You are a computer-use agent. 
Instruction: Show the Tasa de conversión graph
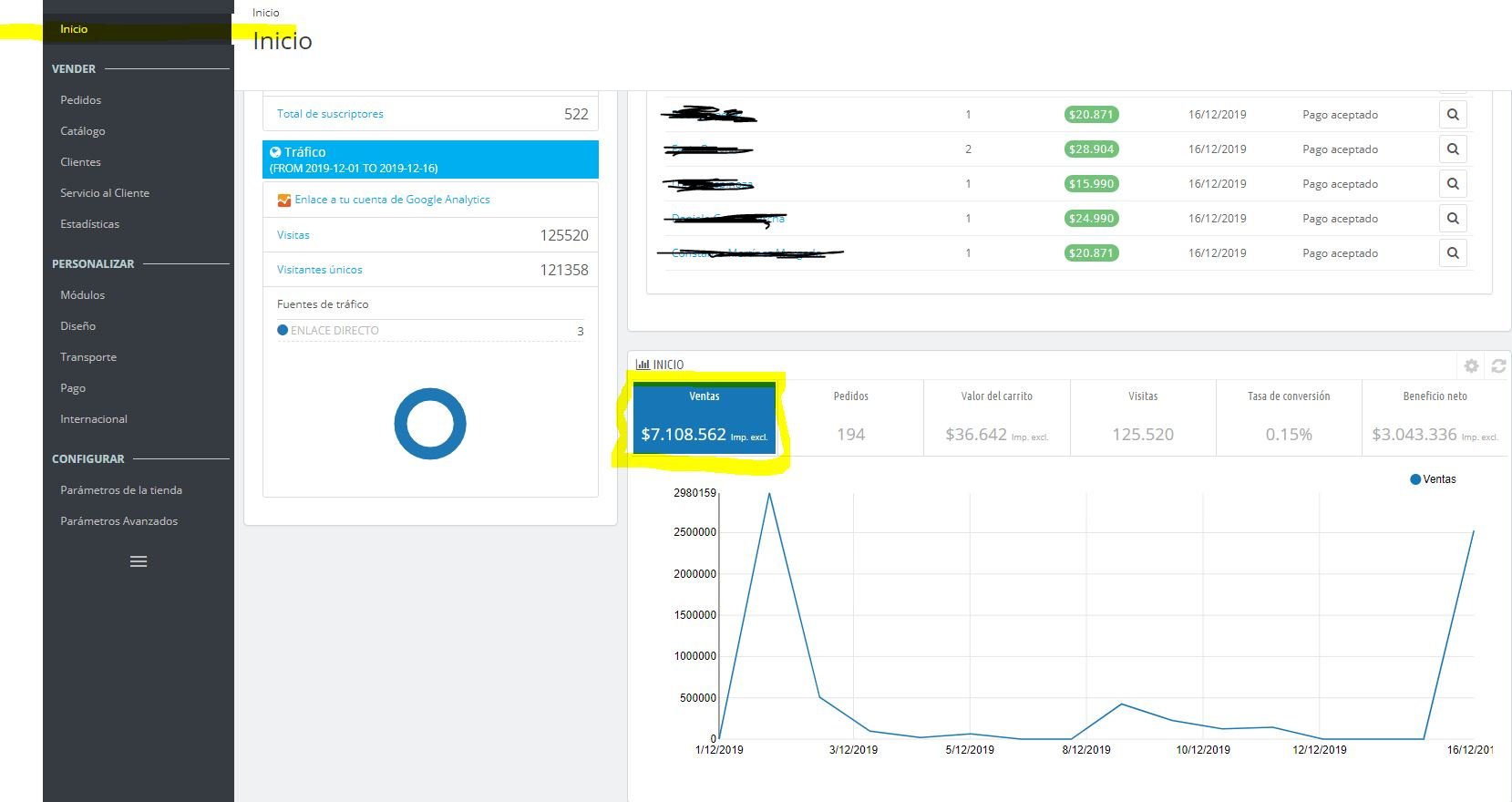click(1289, 417)
